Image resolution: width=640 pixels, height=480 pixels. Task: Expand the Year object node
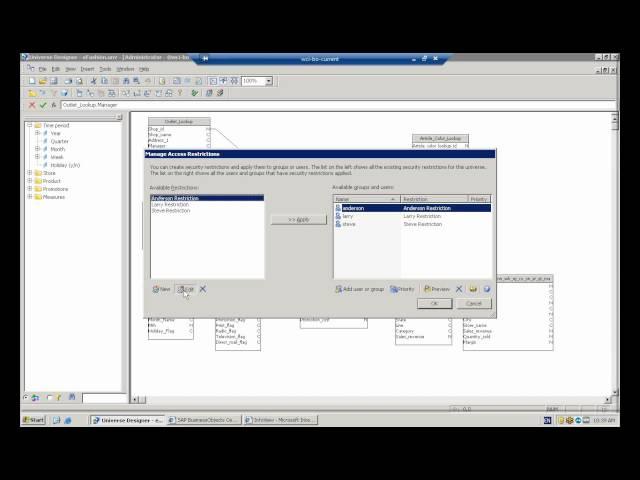37,133
